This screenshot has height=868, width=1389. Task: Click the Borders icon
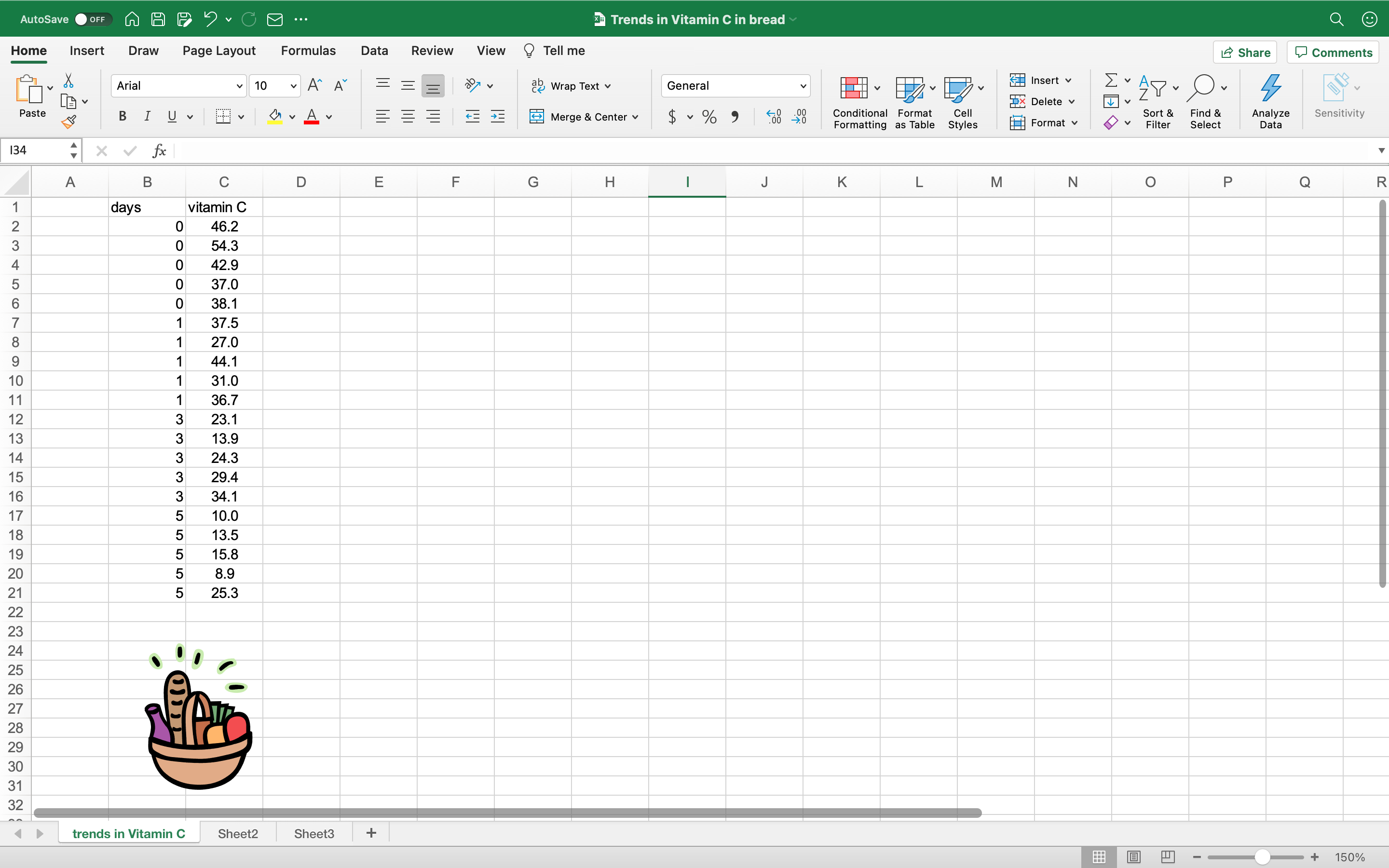223,117
